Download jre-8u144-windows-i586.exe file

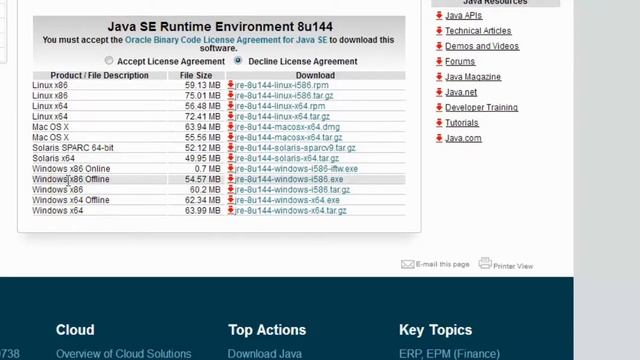coord(289,179)
